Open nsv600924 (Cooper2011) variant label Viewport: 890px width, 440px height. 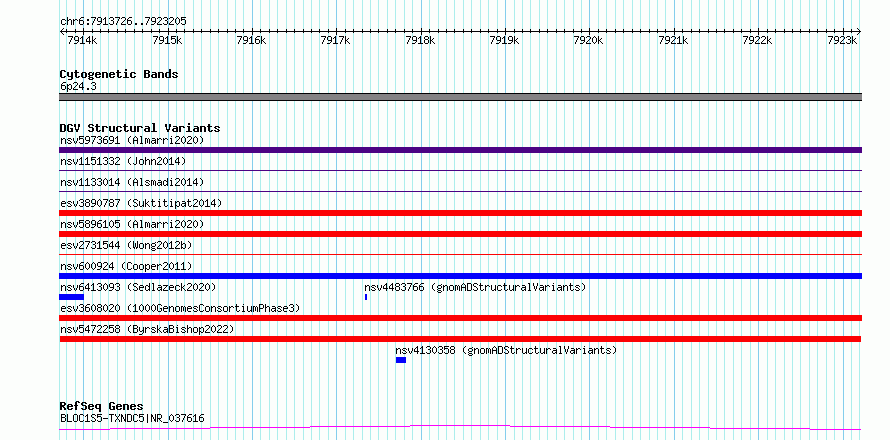coord(126,266)
